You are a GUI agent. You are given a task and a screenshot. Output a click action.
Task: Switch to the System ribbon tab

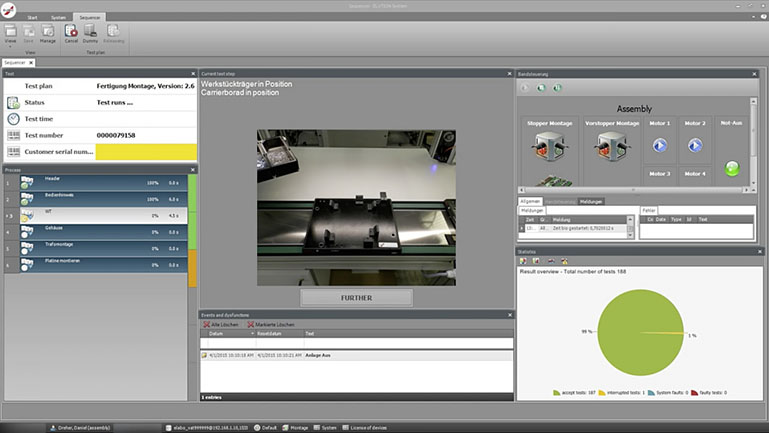tap(59, 17)
